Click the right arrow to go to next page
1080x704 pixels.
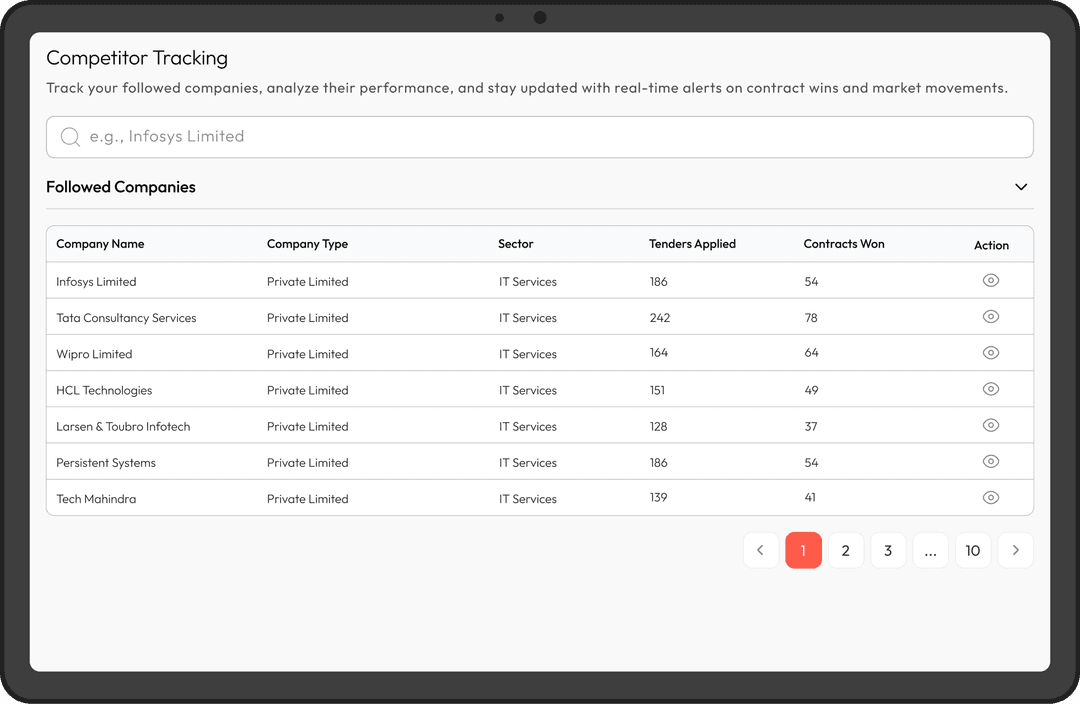(x=1015, y=550)
